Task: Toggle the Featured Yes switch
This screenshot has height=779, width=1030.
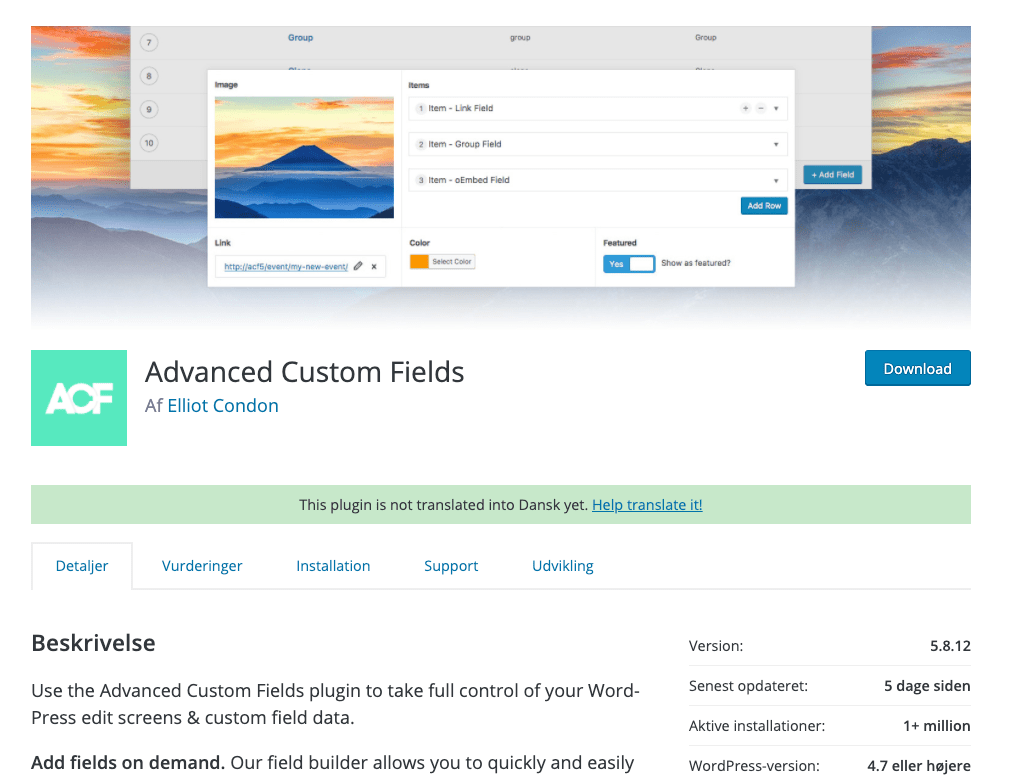Action: (x=629, y=264)
